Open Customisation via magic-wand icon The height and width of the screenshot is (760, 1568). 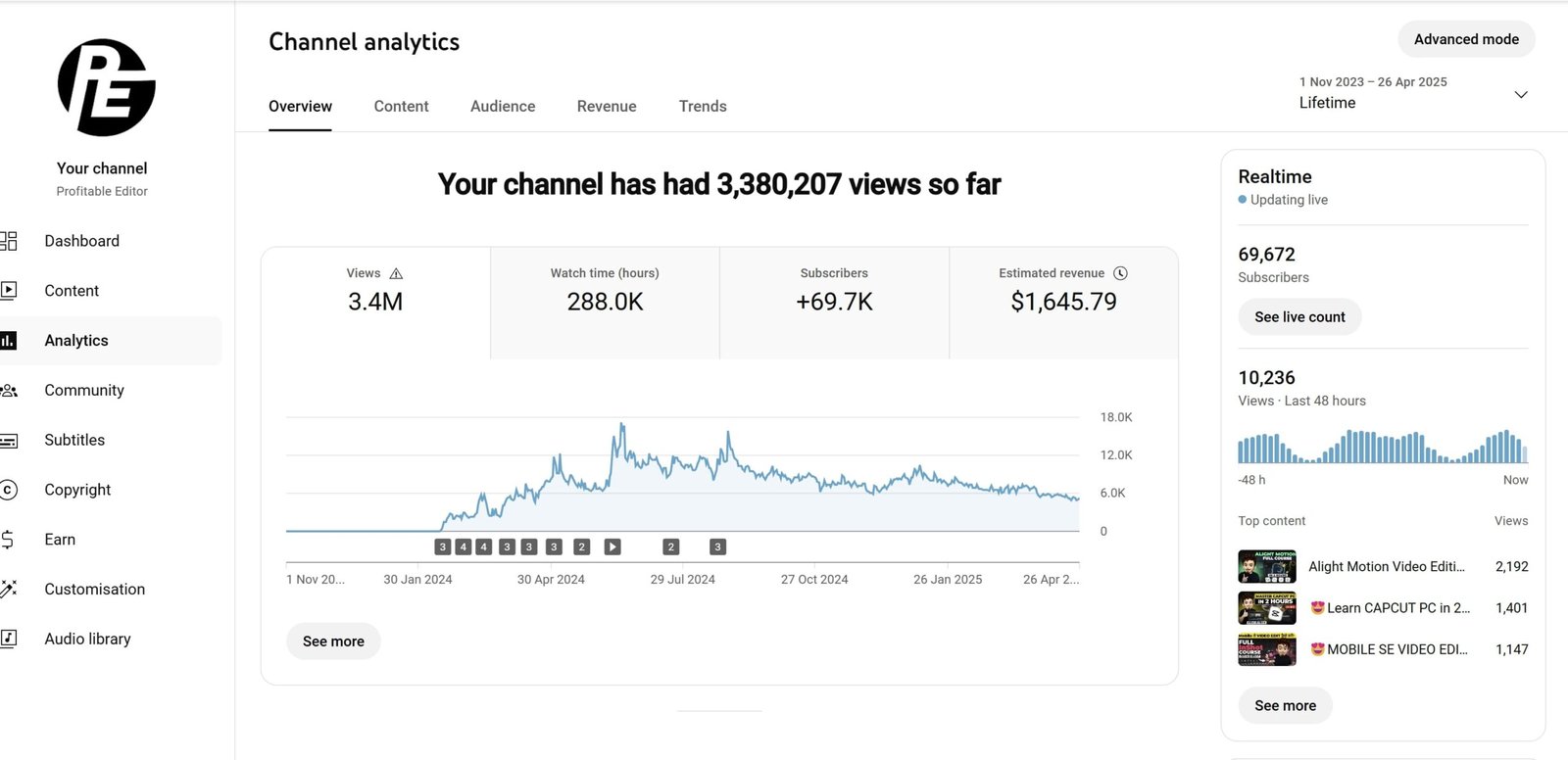tap(9, 589)
